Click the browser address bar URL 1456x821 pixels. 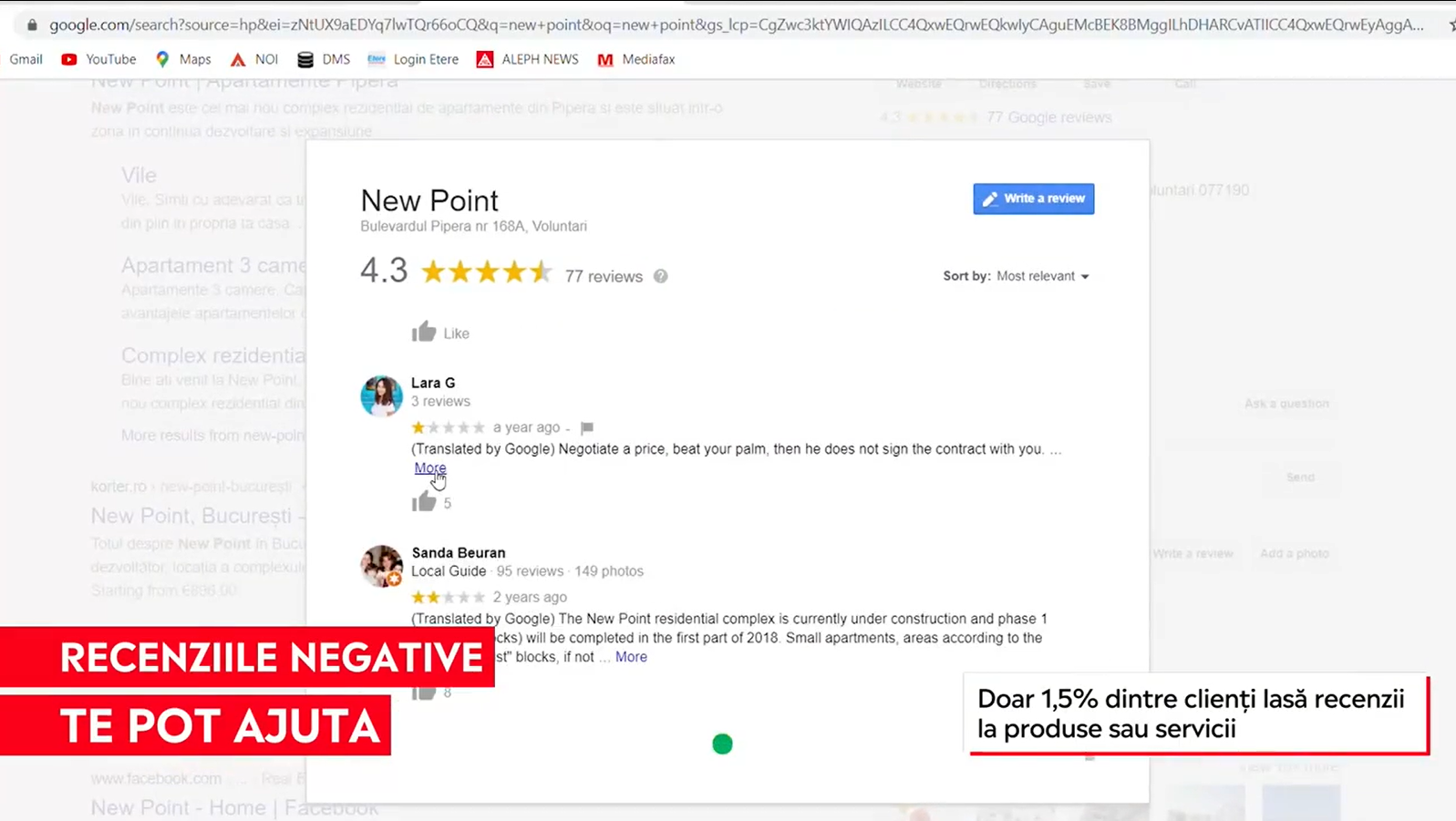pyautogui.click(x=736, y=25)
